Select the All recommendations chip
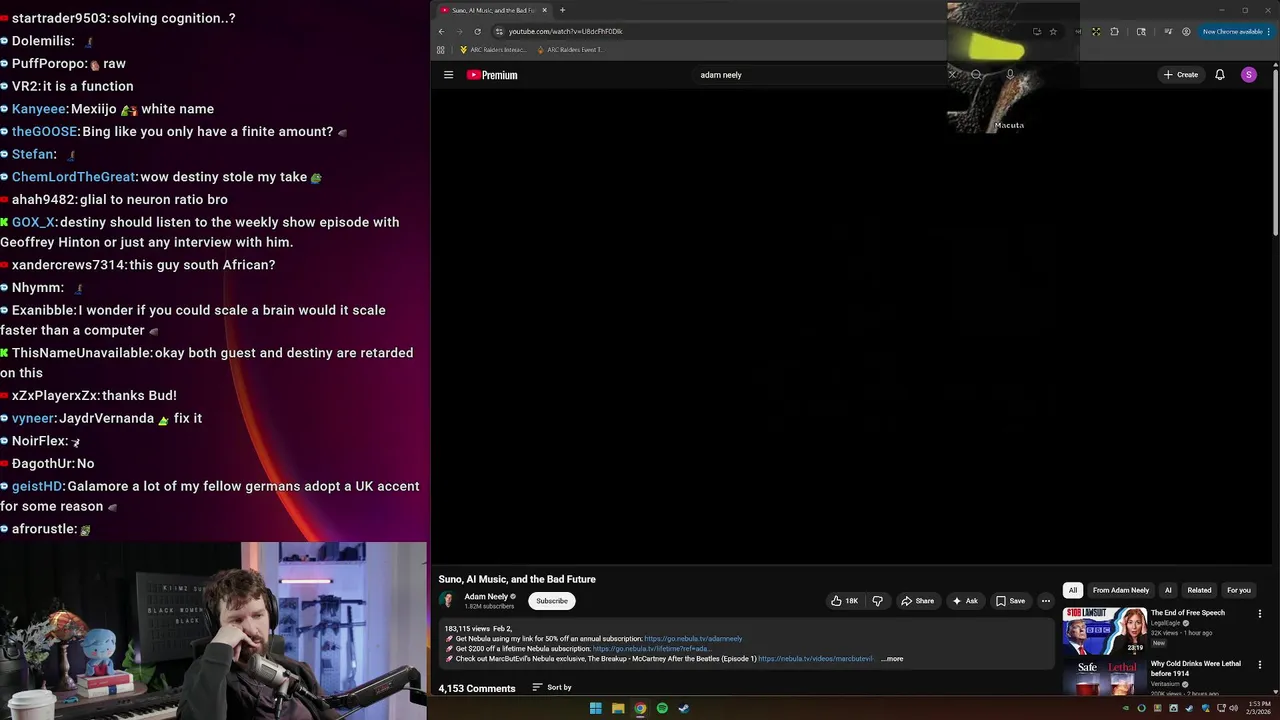1280x720 pixels. [x=1073, y=590]
